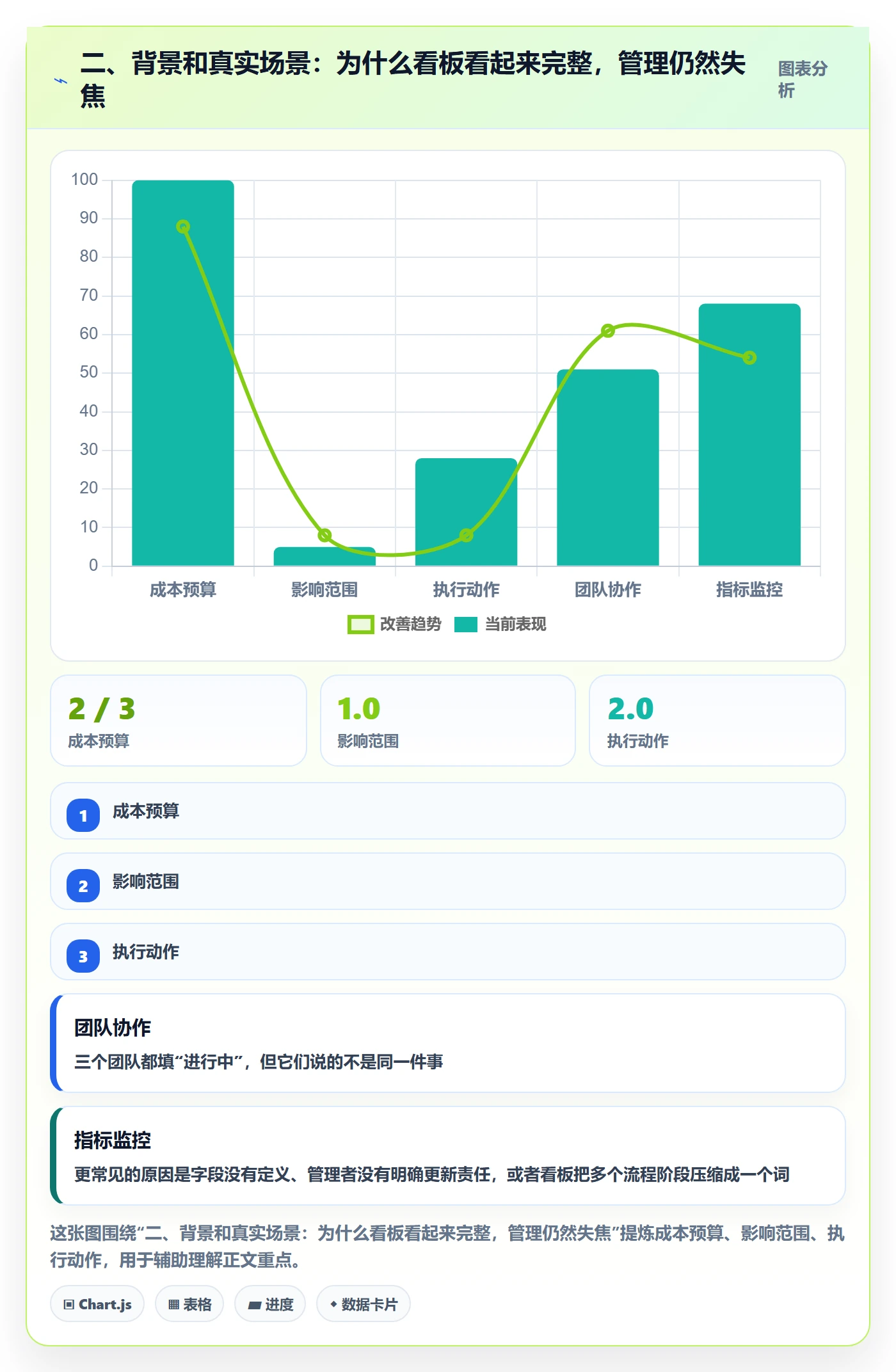Click the blue number 2 badge
The width and height of the screenshot is (896, 1372).
click(x=83, y=886)
